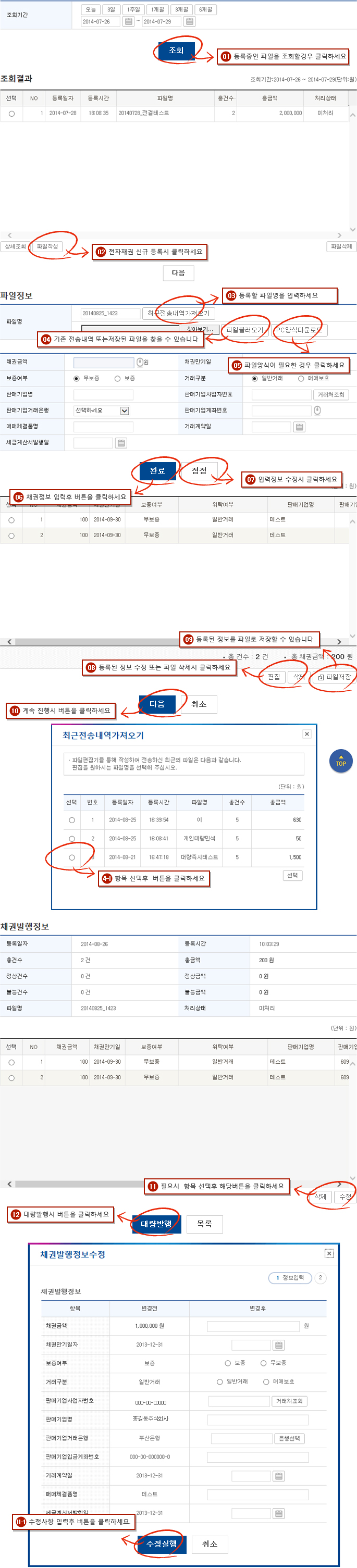This screenshot has height=1568, width=357.
Task: Click the blue 다음 button beside 취소
Action: (x=157, y=704)
